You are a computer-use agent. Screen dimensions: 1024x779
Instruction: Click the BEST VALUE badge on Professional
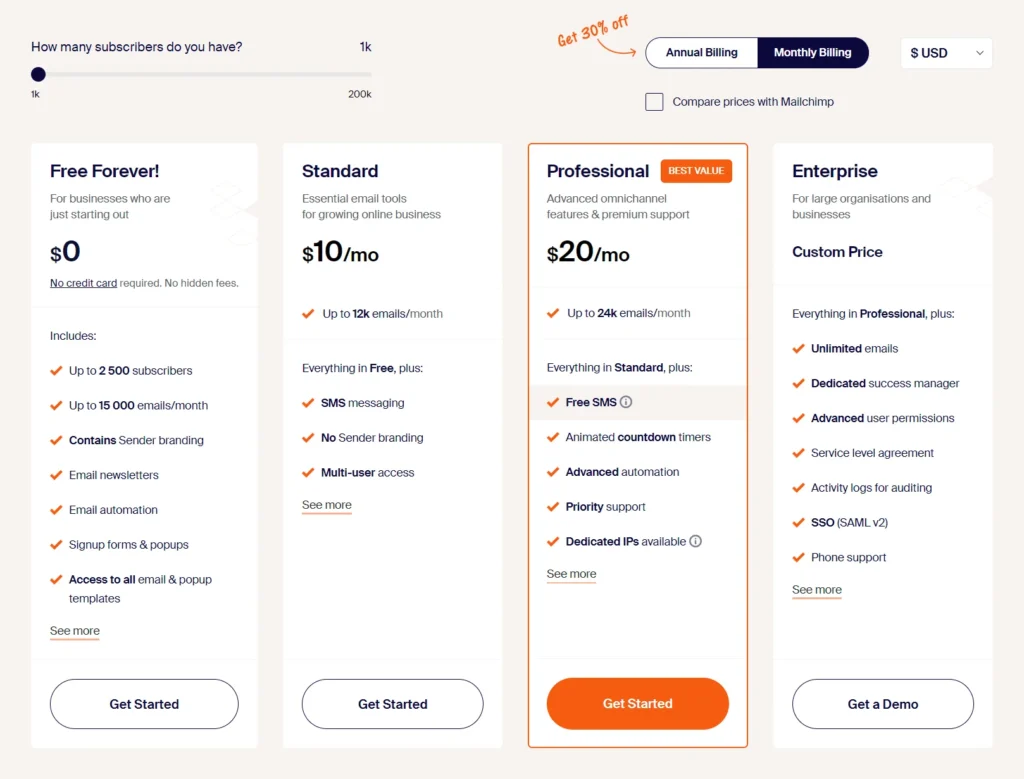pyautogui.click(x=696, y=171)
